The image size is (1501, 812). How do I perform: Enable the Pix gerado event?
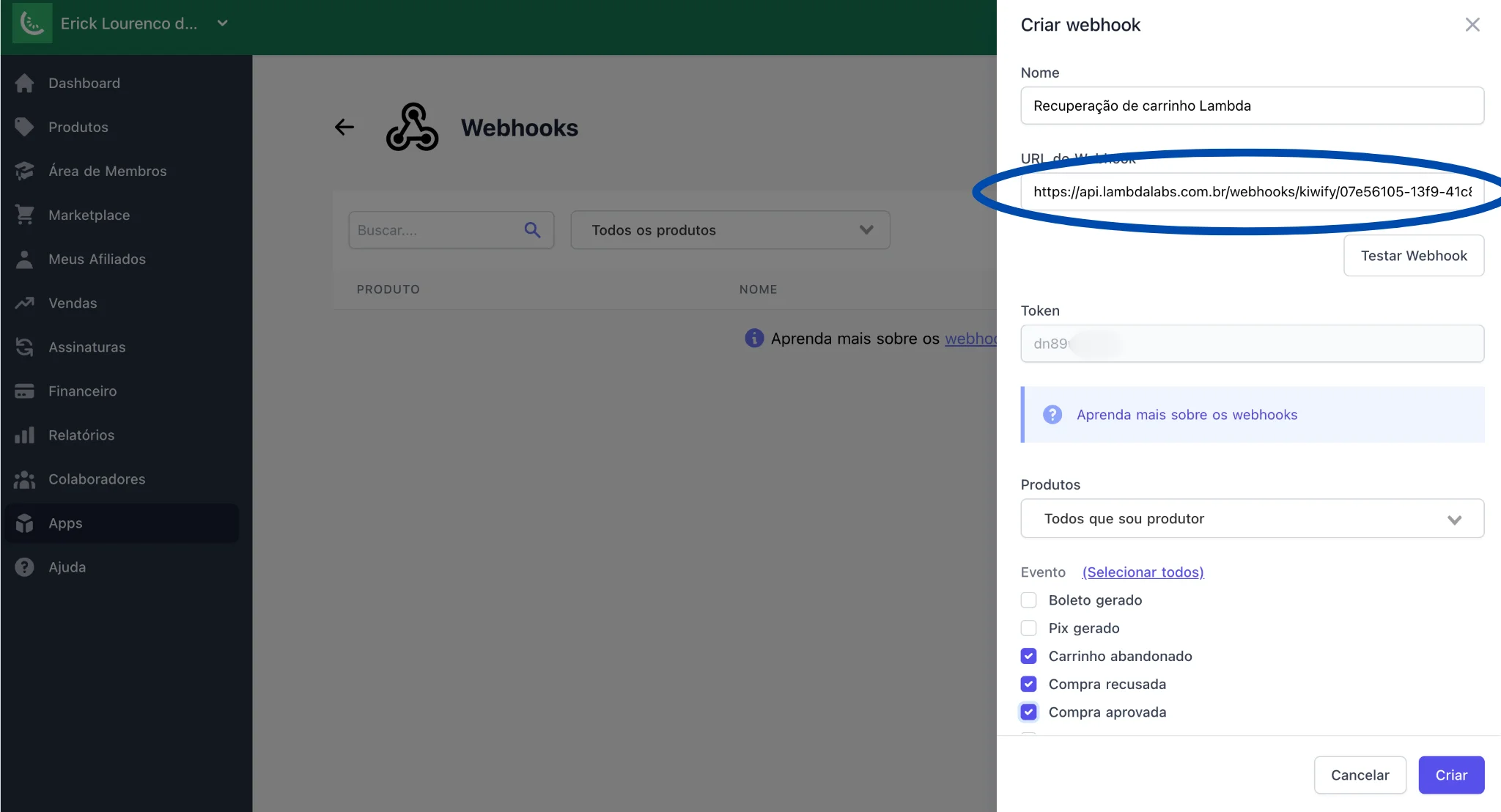[1028, 627]
